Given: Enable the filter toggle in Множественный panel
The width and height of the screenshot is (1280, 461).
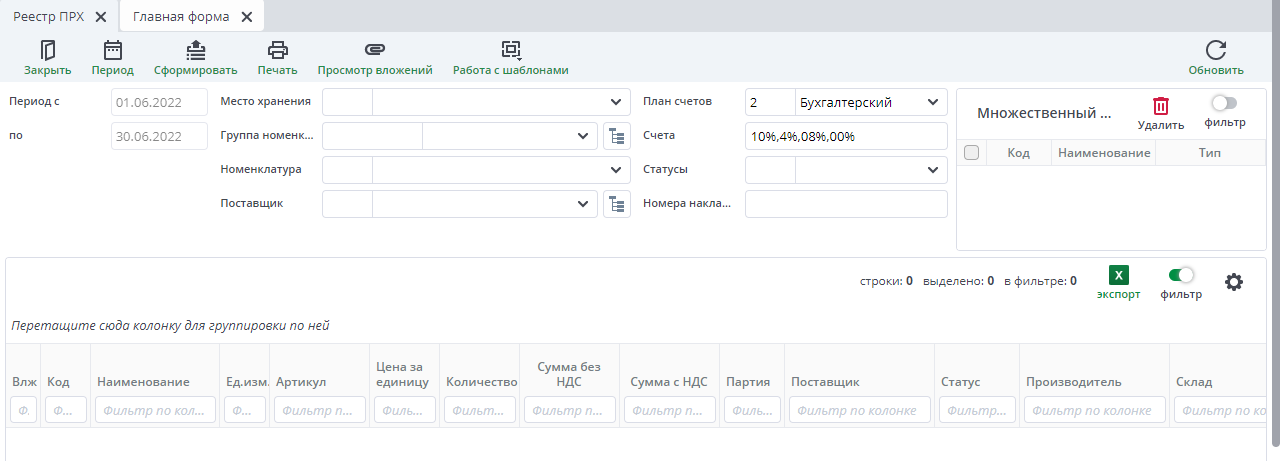Looking at the screenshot, I should 1223,103.
